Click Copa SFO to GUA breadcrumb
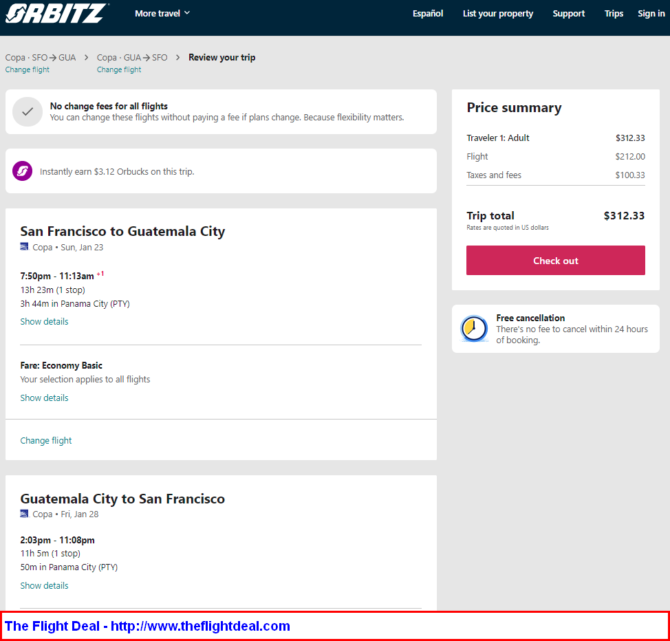This screenshot has width=670, height=641. (x=41, y=57)
